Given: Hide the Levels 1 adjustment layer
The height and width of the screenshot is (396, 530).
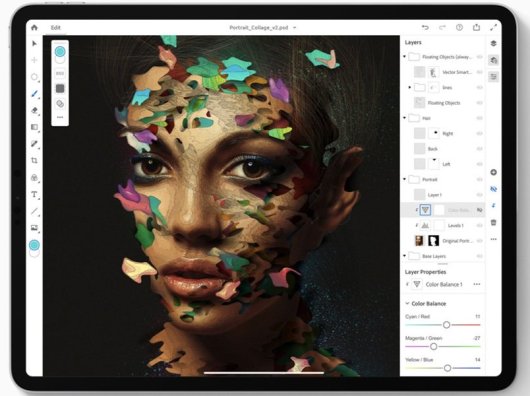Looking at the screenshot, I should pos(479,225).
